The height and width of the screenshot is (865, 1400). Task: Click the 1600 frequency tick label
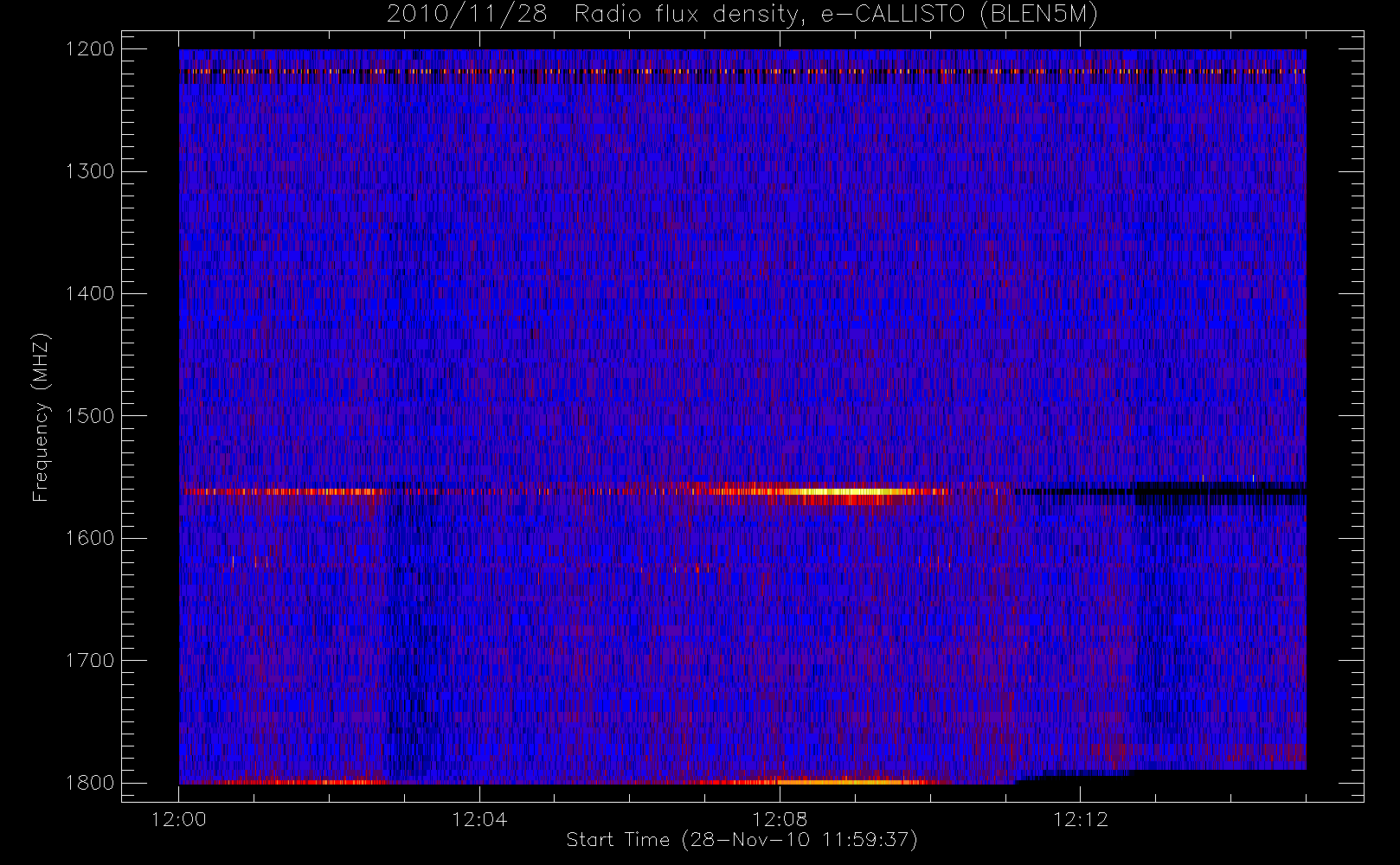90,538
